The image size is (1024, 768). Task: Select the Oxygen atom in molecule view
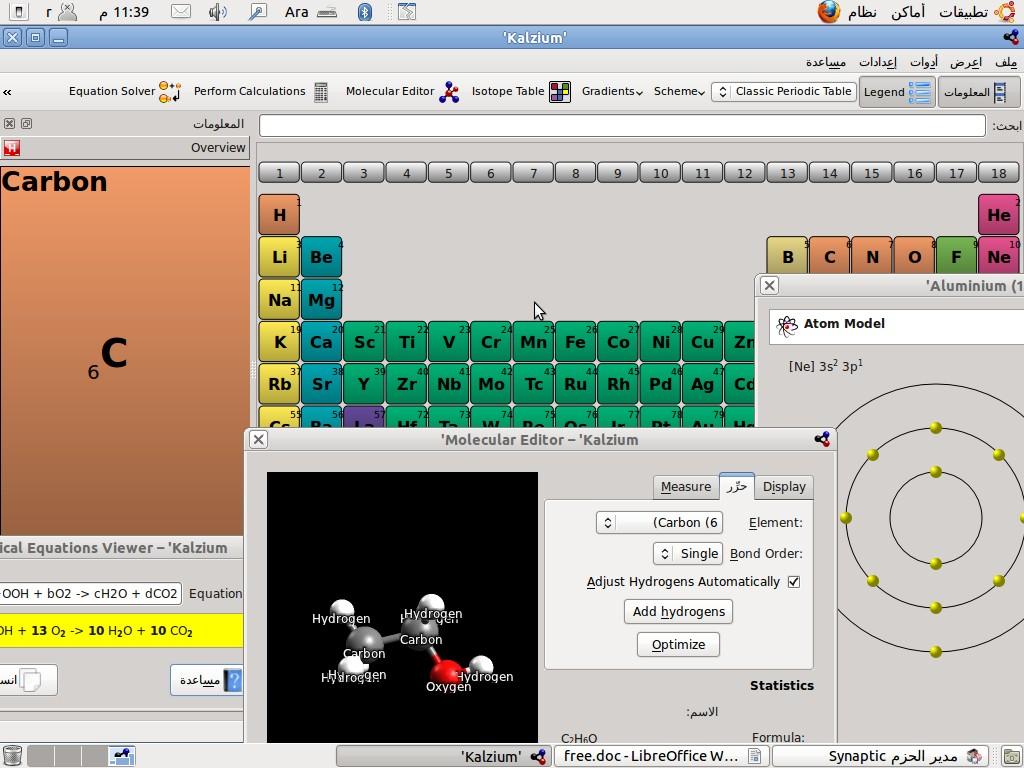pyautogui.click(x=446, y=672)
